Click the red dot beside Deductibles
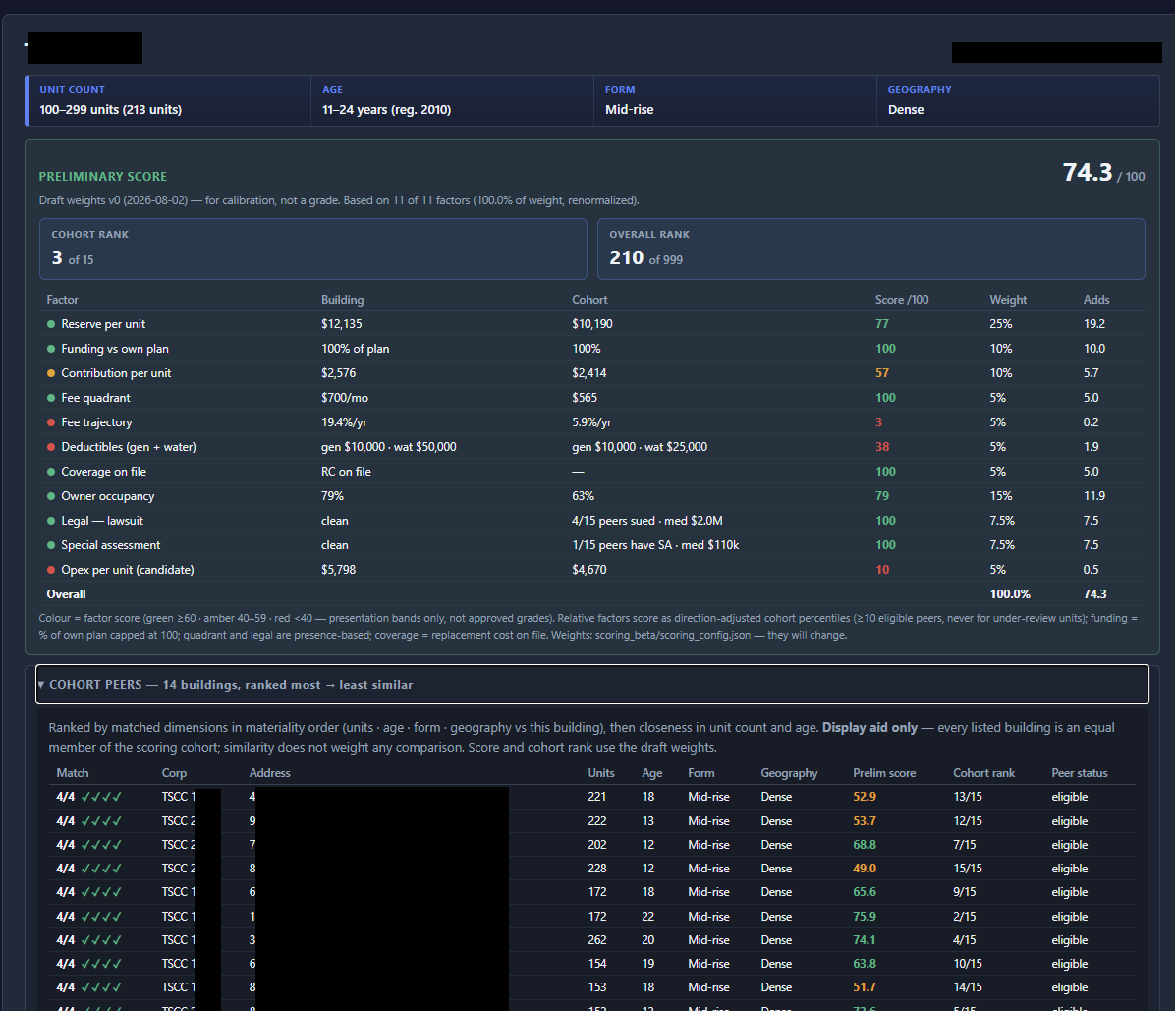This screenshot has width=1176, height=1011. (x=51, y=447)
